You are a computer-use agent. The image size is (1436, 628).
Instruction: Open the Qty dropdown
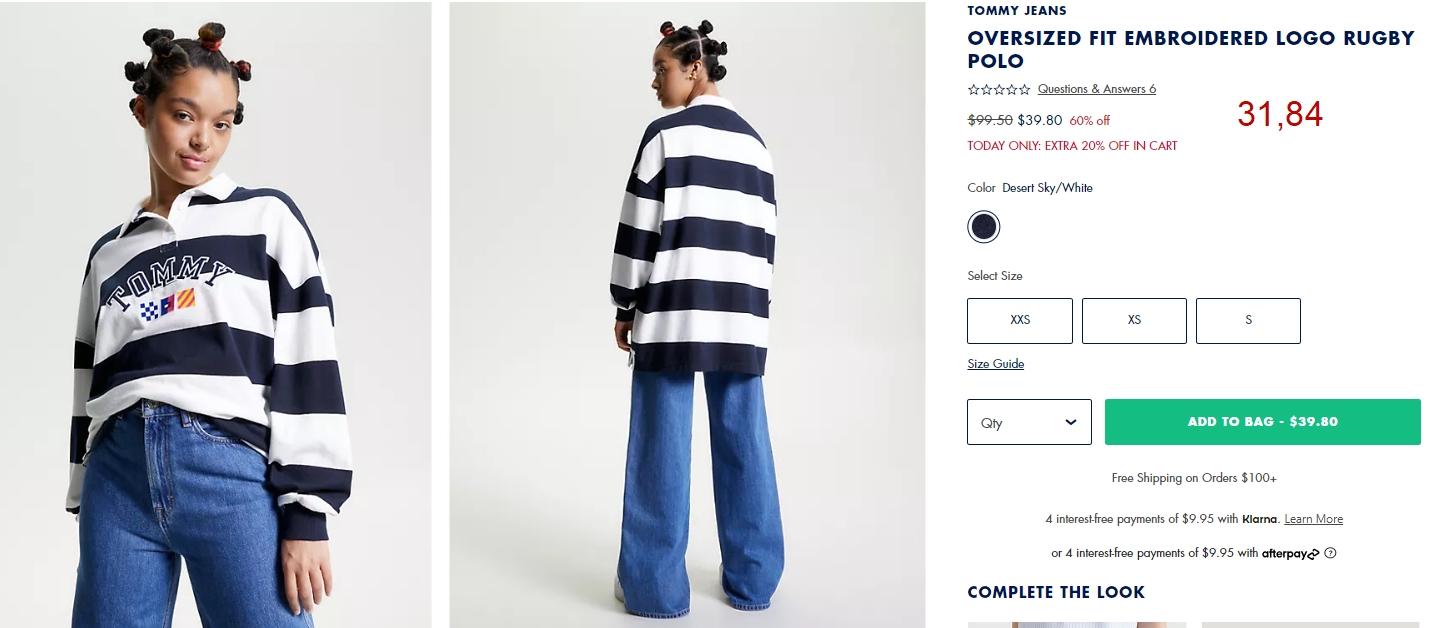tap(1029, 422)
